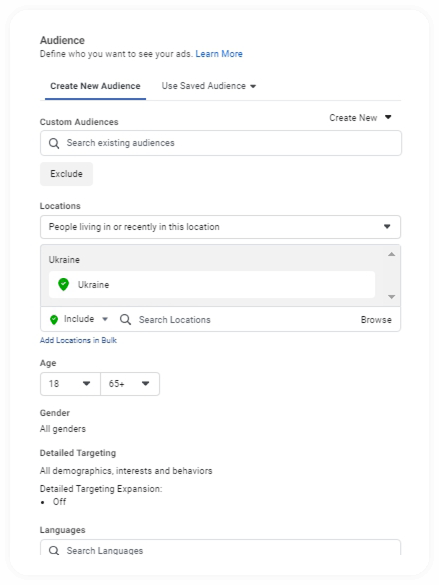This screenshot has width=439, height=585.
Task: Change maximum age 65+ dropdown
Action: [130, 384]
